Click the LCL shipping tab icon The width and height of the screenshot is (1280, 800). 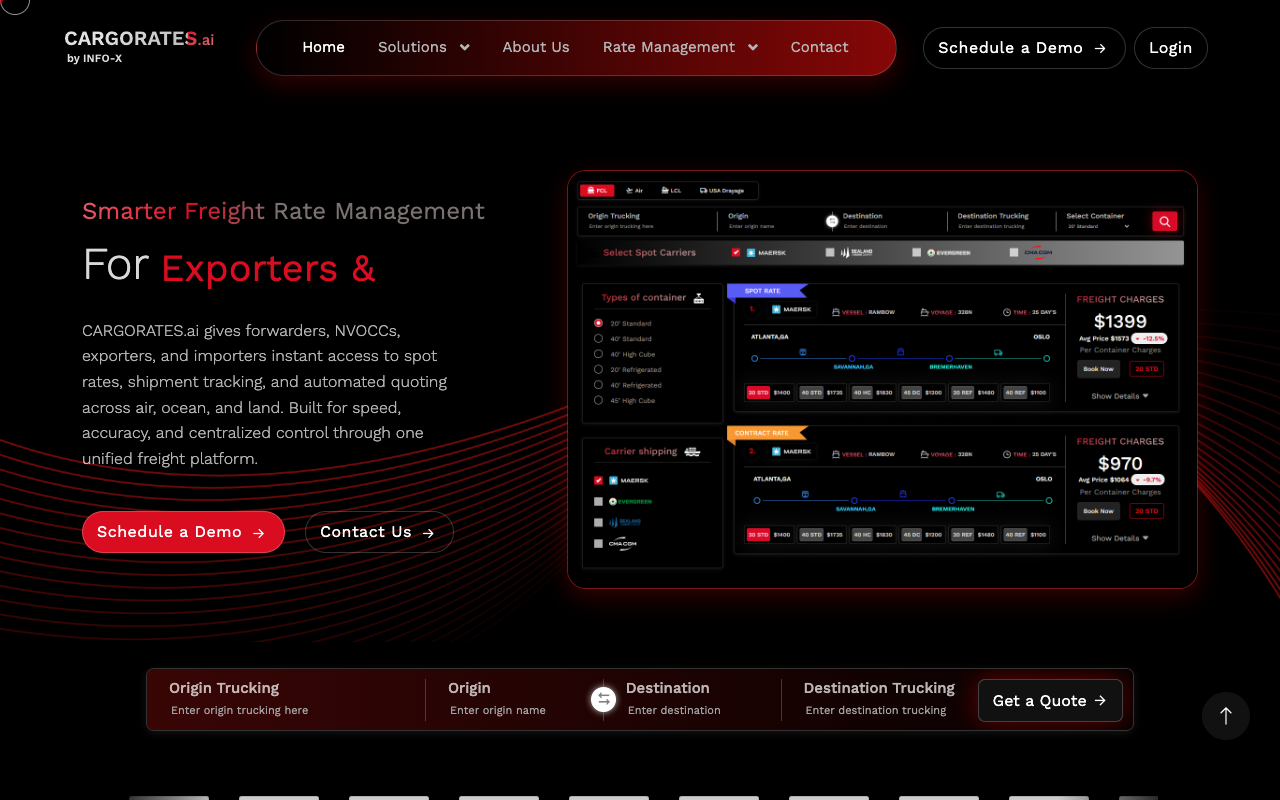click(x=667, y=191)
